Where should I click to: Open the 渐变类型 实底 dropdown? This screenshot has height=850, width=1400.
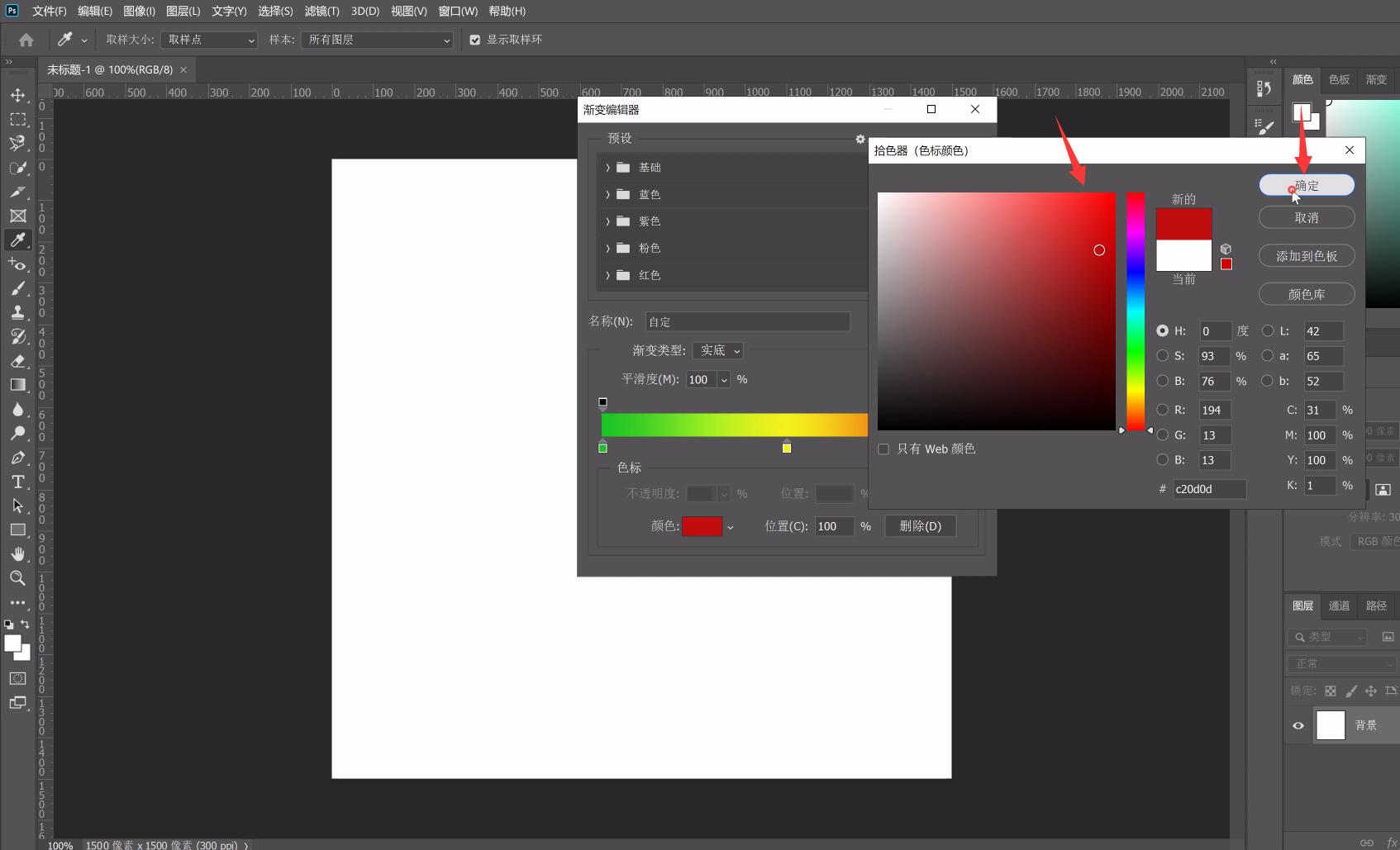click(x=718, y=351)
